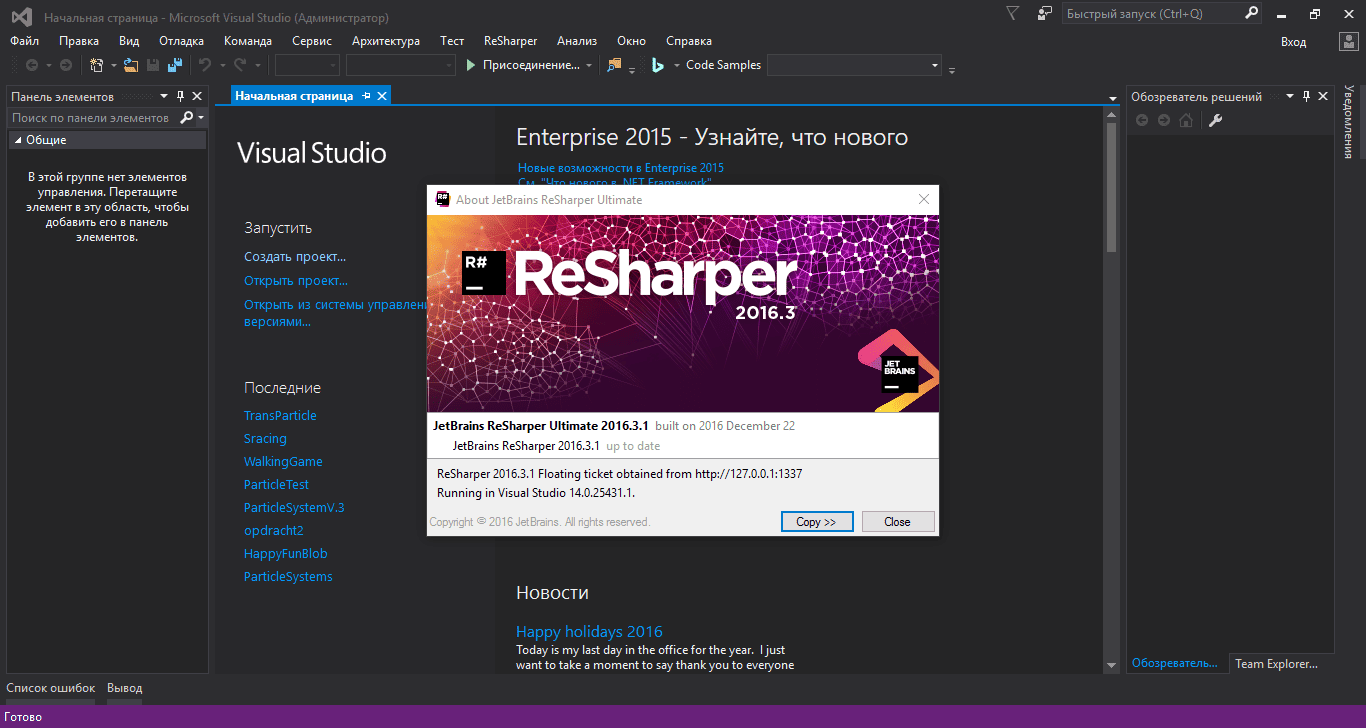Screen dimensions: 1366x728
Task: Click the Открыть проект... link
Action: click(296, 281)
